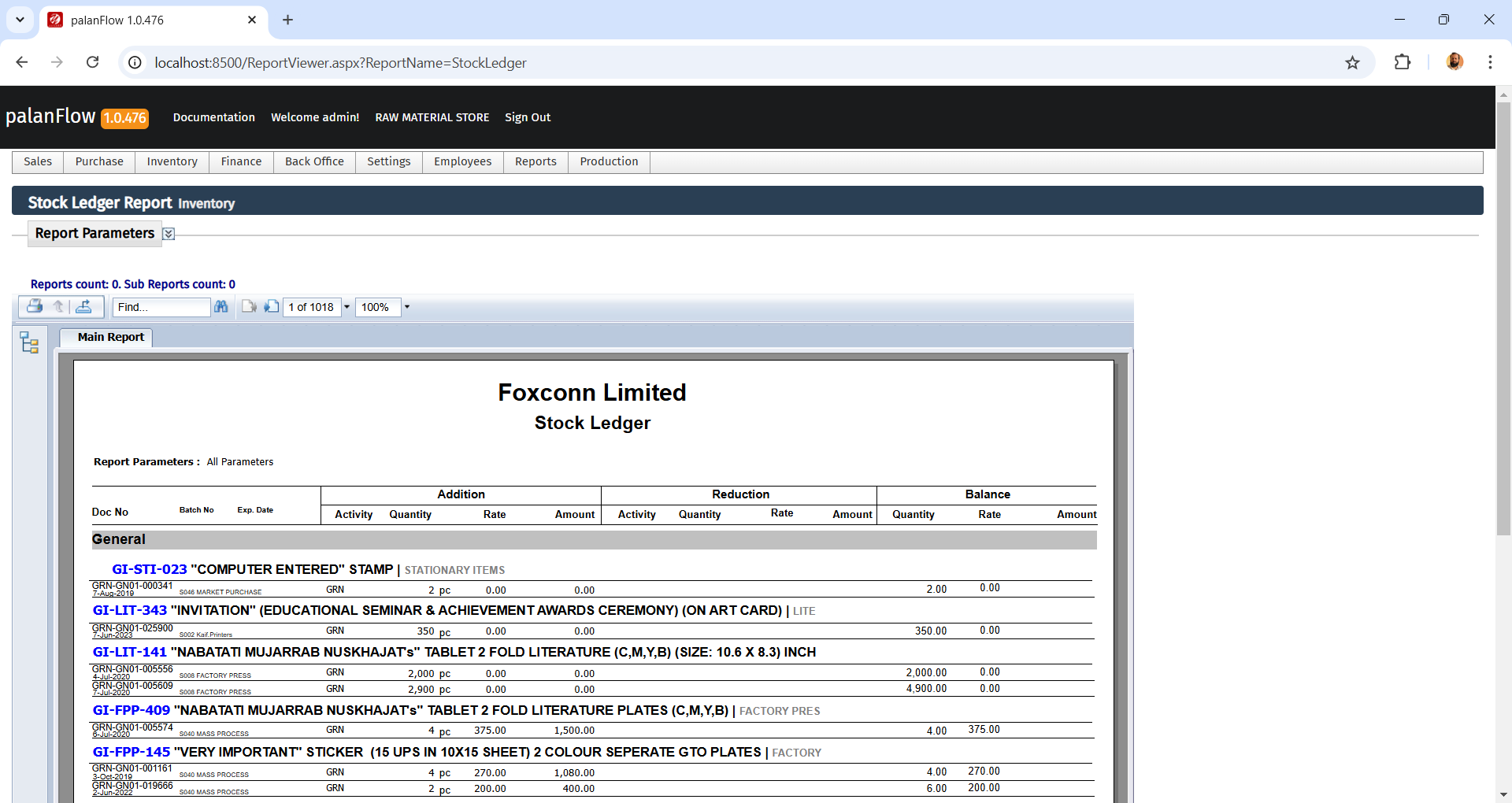1512x803 pixels.
Task: Click doc number GRN-GN01-019666
Action: [x=132, y=786]
